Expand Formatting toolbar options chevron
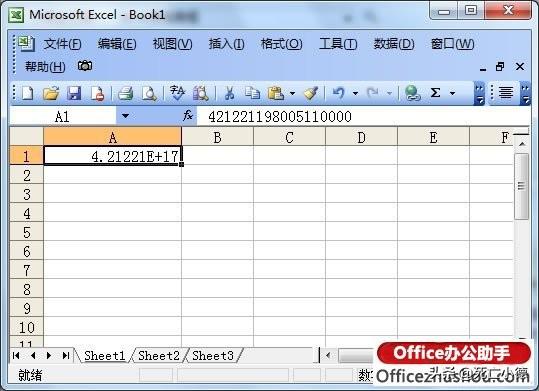This screenshot has width=539, height=391. (x=525, y=93)
